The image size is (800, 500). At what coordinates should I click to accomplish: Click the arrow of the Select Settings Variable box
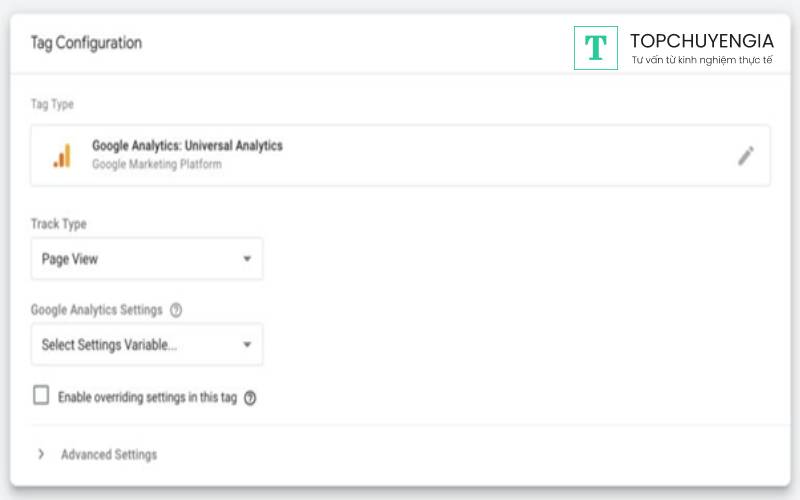click(x=247, y=345)
